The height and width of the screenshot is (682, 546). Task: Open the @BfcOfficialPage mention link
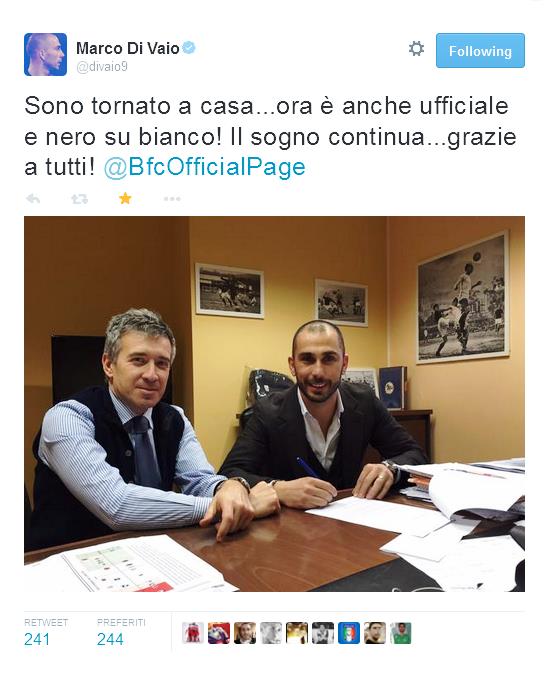204,167
